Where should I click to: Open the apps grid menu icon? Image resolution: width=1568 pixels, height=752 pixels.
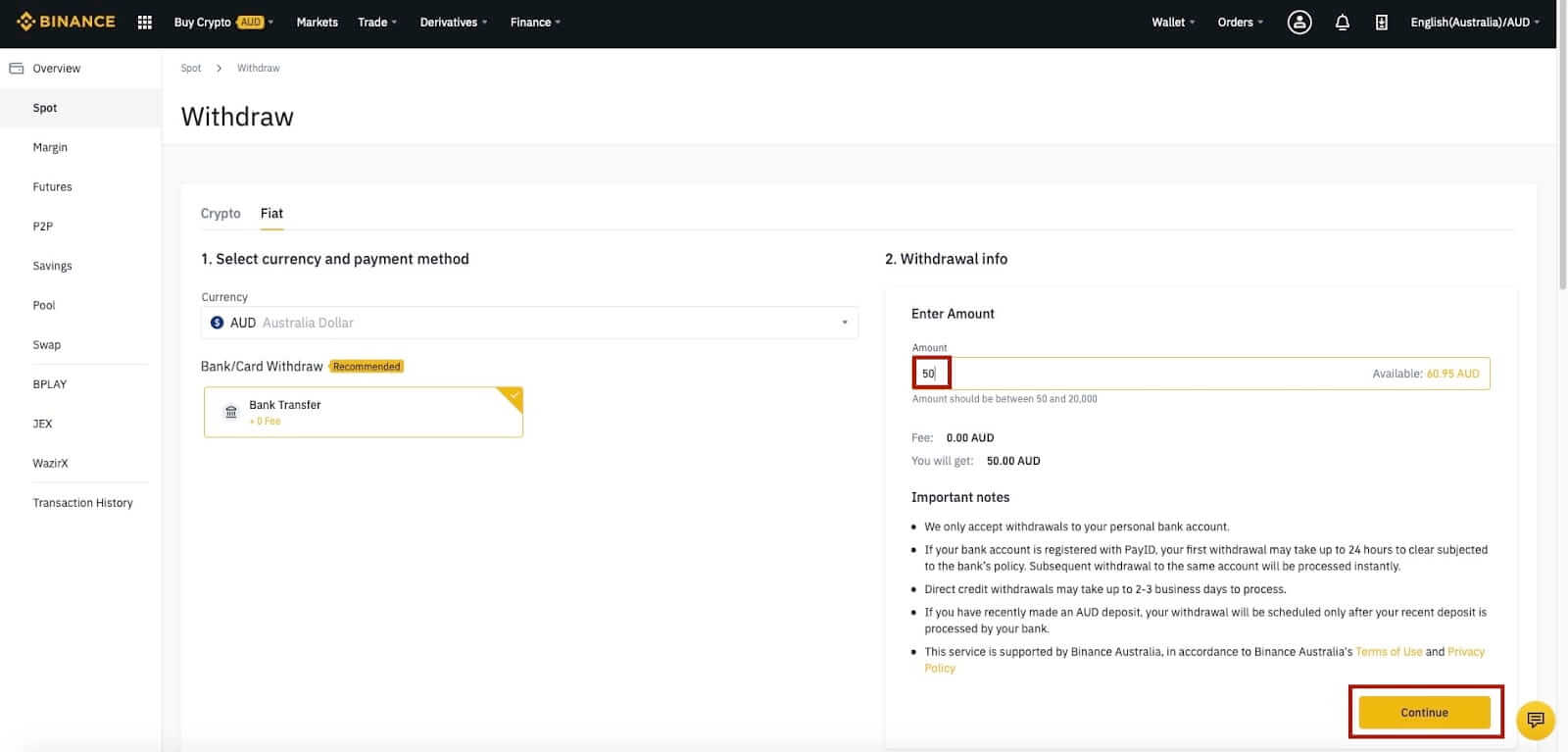(x=145, y=23)
